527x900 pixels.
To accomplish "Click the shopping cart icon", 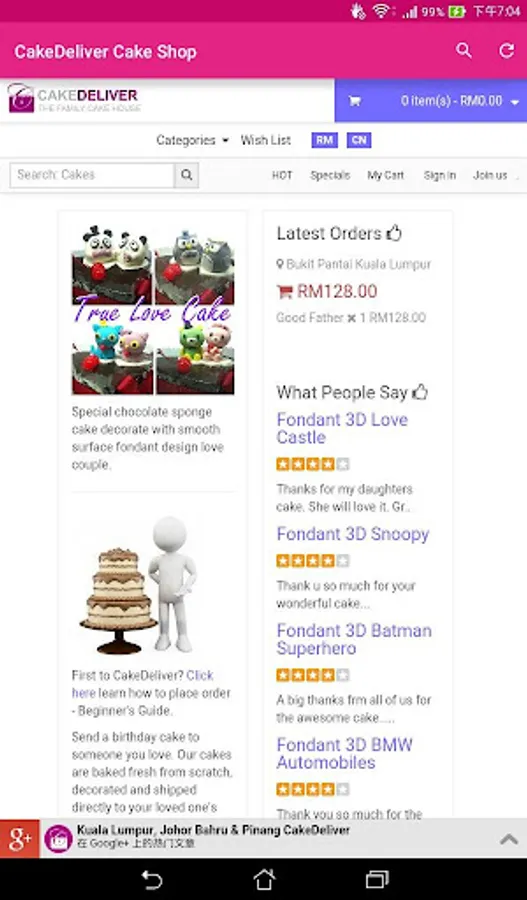I will pyautogui.click(x=355, y=102).
